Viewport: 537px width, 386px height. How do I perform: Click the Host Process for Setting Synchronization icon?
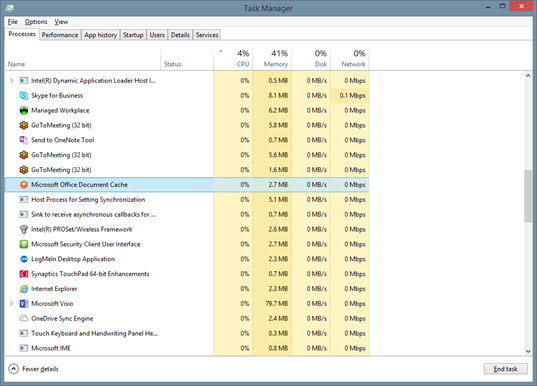[24, 199]
